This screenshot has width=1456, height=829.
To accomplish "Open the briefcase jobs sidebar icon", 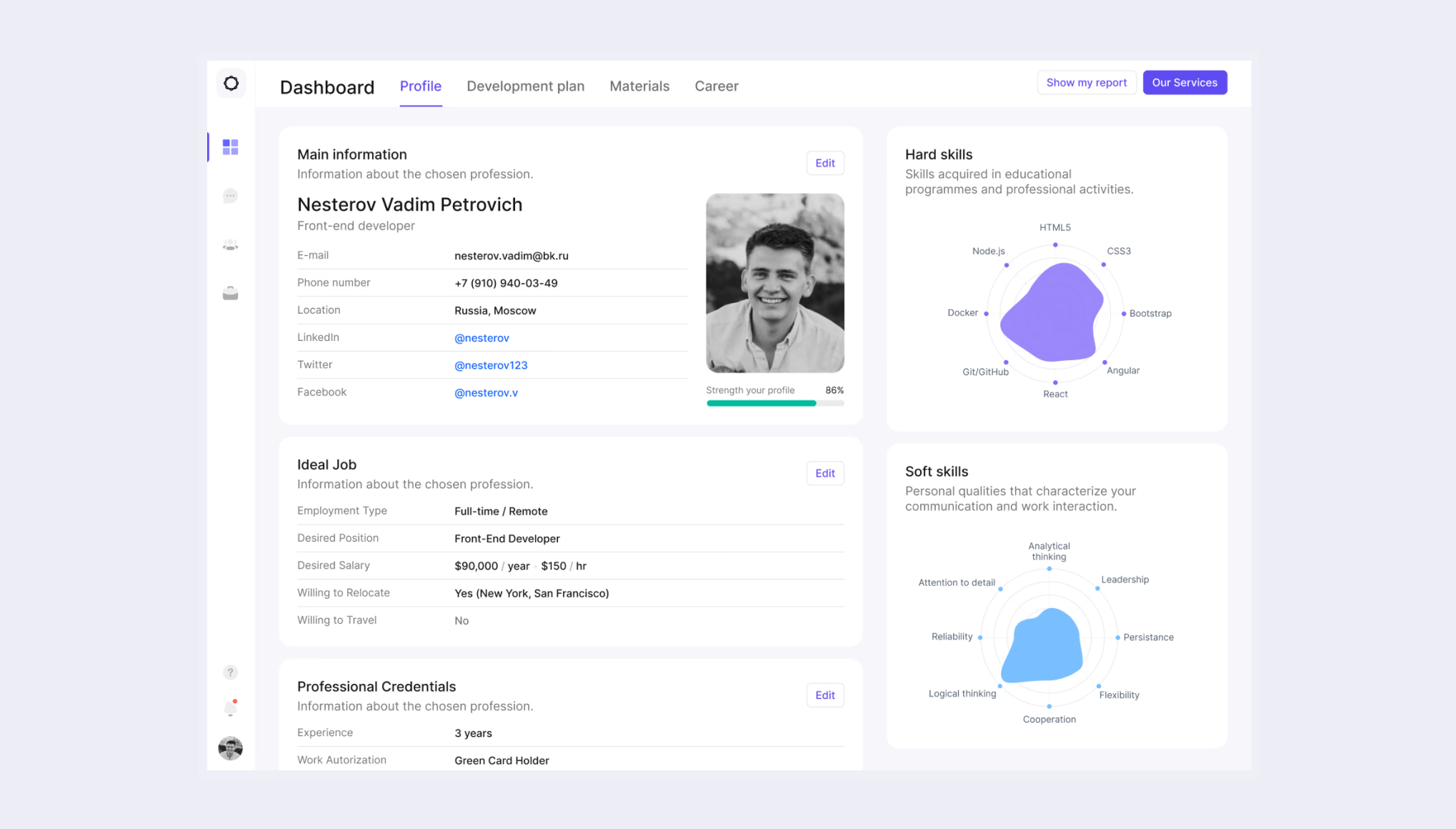I will [x=230, y=294].
